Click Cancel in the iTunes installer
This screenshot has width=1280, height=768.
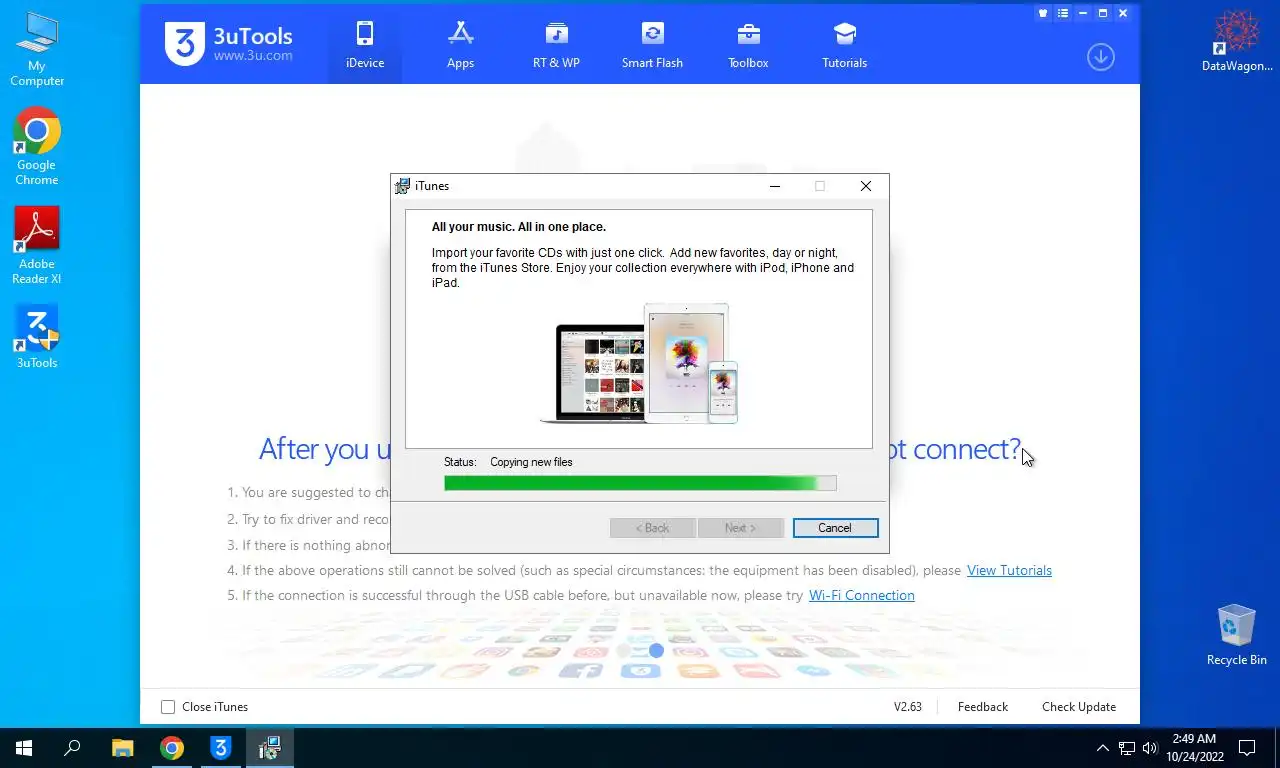tap(835, 528)
